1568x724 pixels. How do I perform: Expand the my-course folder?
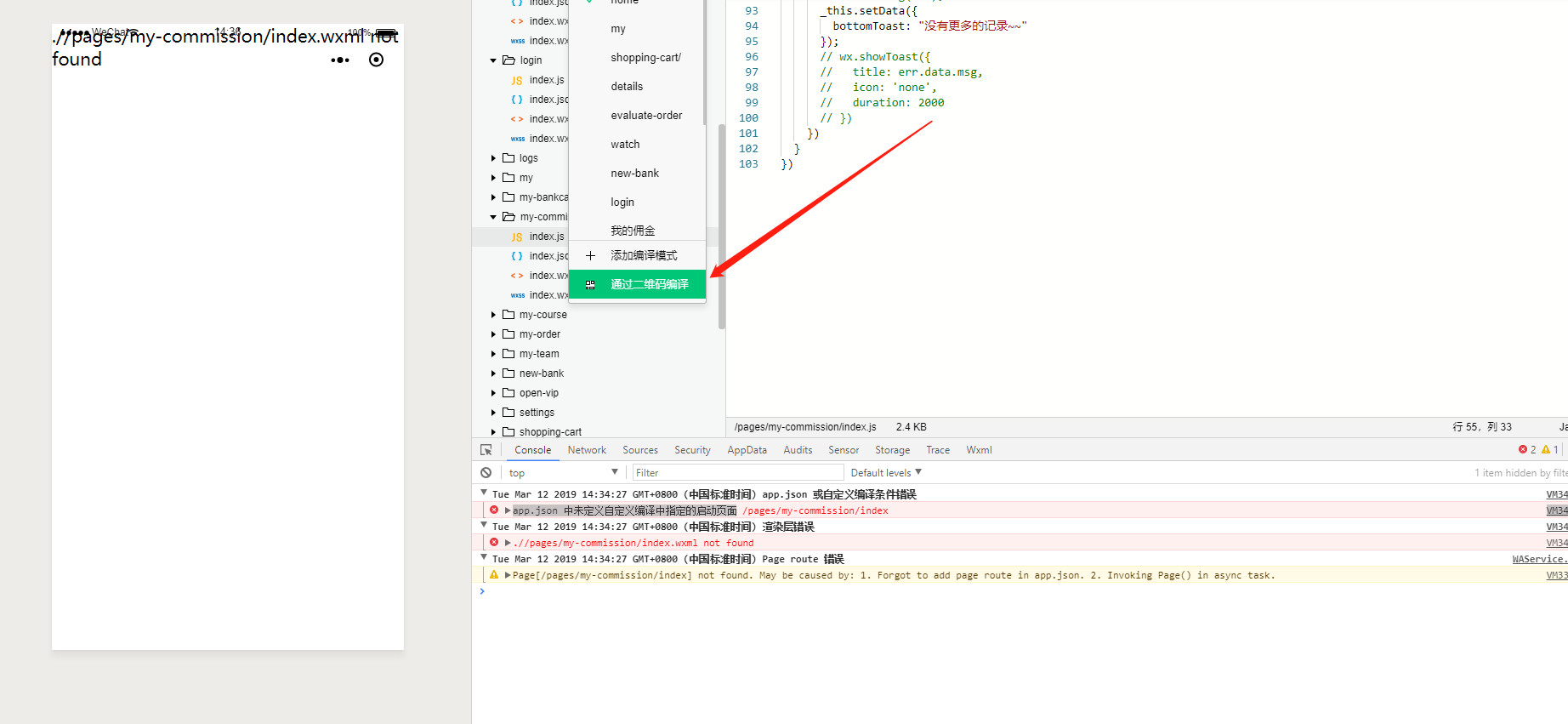click(493, 315)
